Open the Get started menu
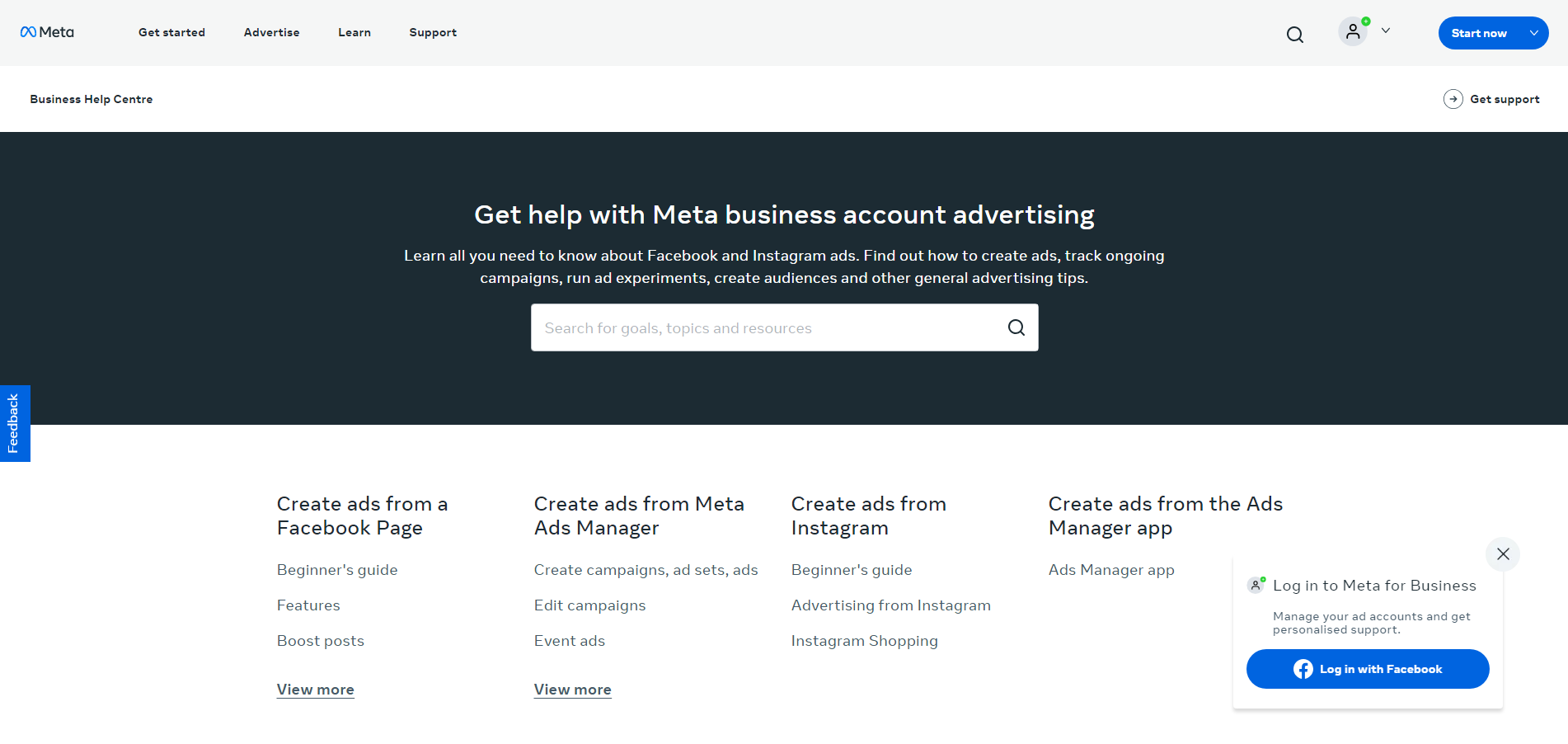This screenshot has width=1568, height=744. coord(171,33)
